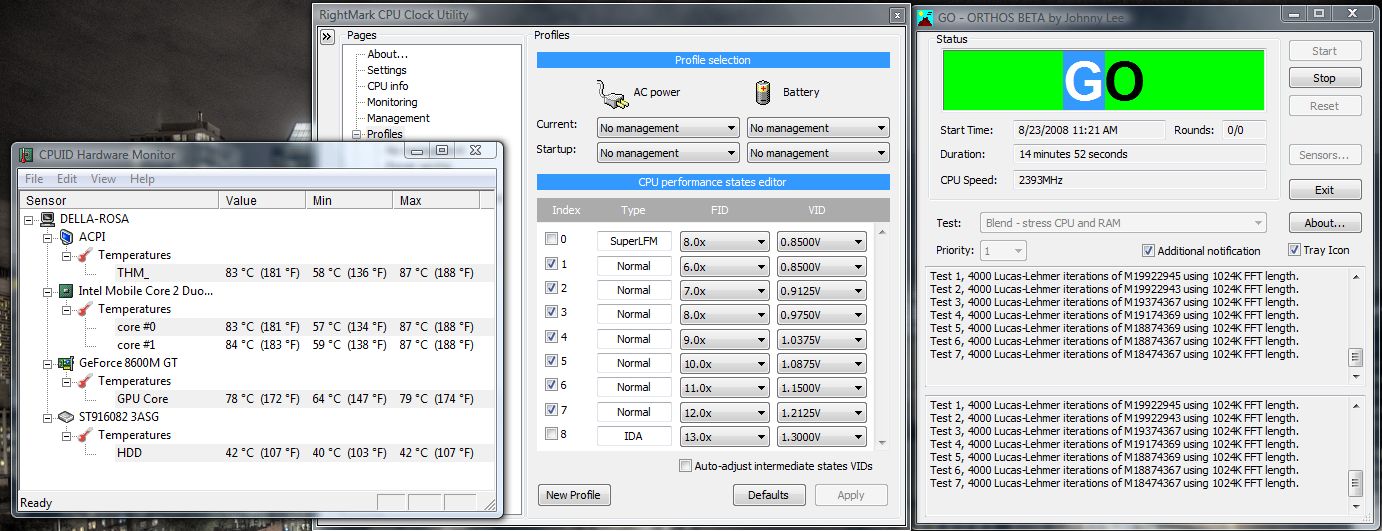Open the Edit menu in Hardware Monitor
1382x531 pixels.
(67, 179)
